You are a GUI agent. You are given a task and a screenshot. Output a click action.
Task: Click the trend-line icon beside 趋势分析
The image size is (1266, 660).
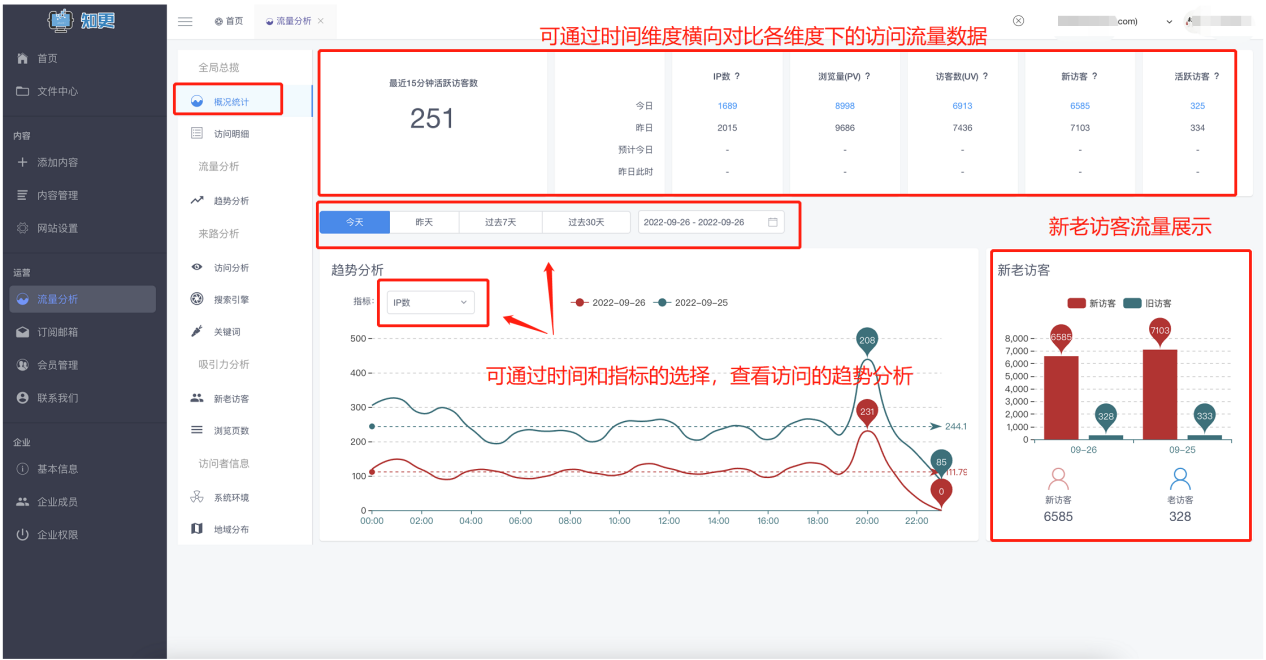[197, 200]
